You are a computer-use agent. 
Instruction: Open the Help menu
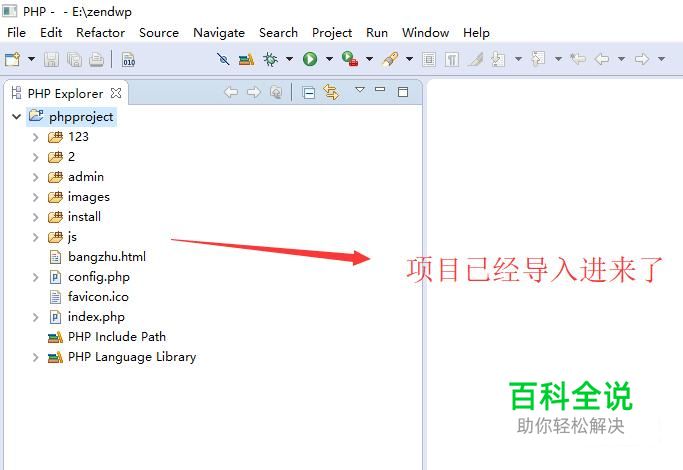point(477,33)
